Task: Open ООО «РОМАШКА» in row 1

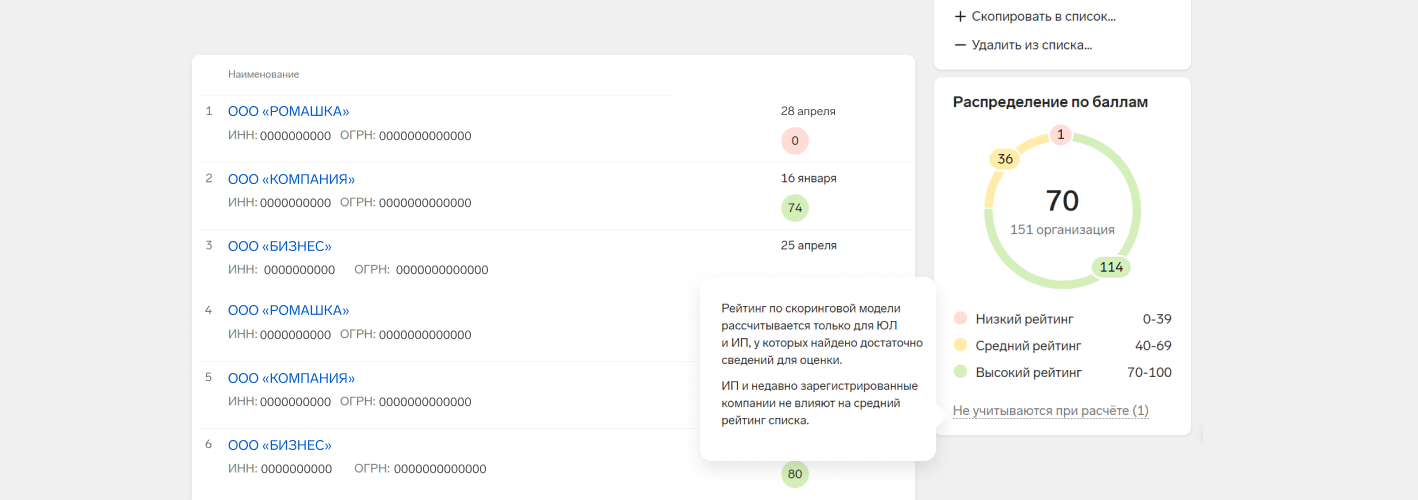Action: [289, 111]
